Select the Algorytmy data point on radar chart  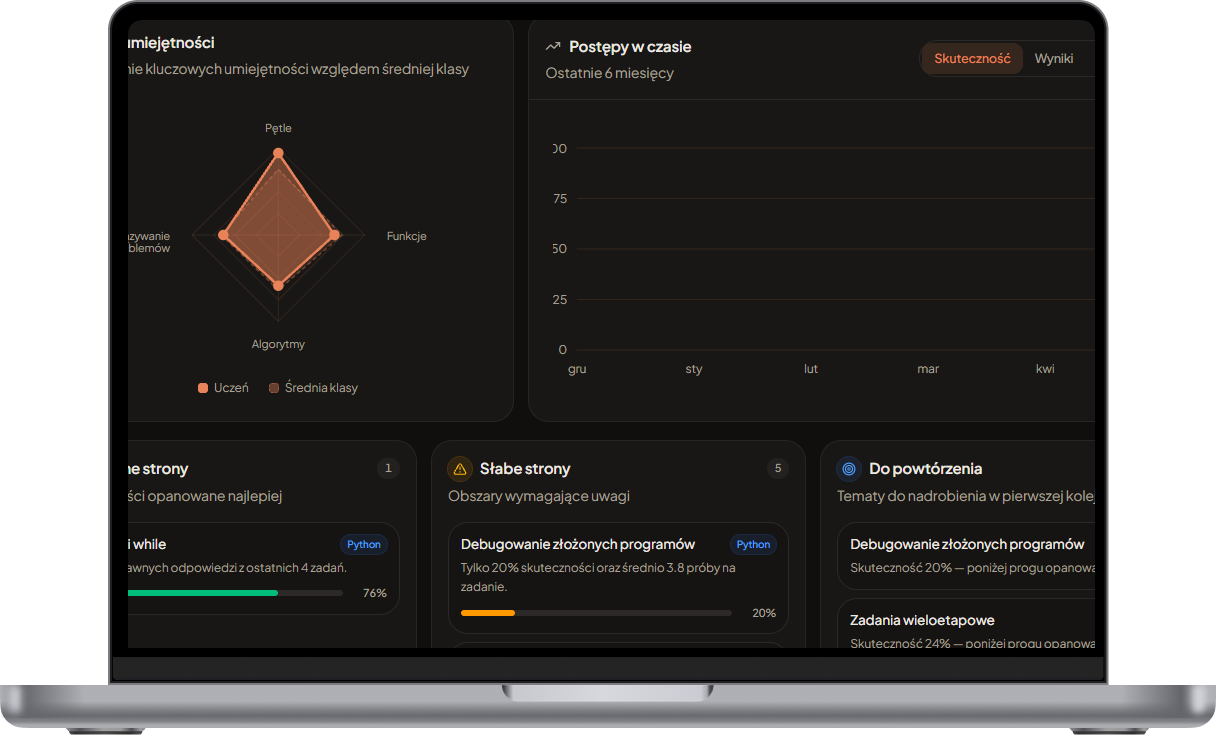278,285
